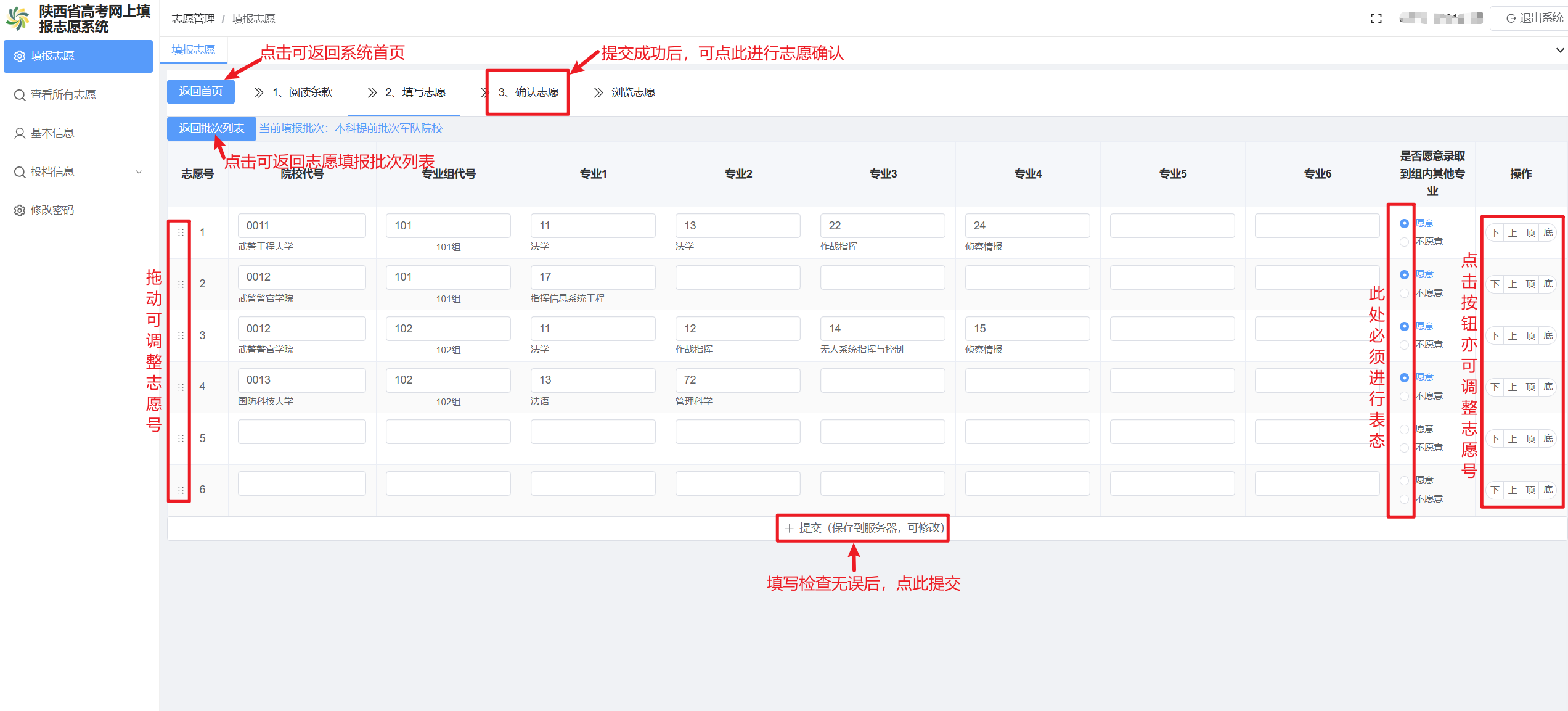
Task: Expand the tab bar dropdown chevron
Action: coord(1560,50)
